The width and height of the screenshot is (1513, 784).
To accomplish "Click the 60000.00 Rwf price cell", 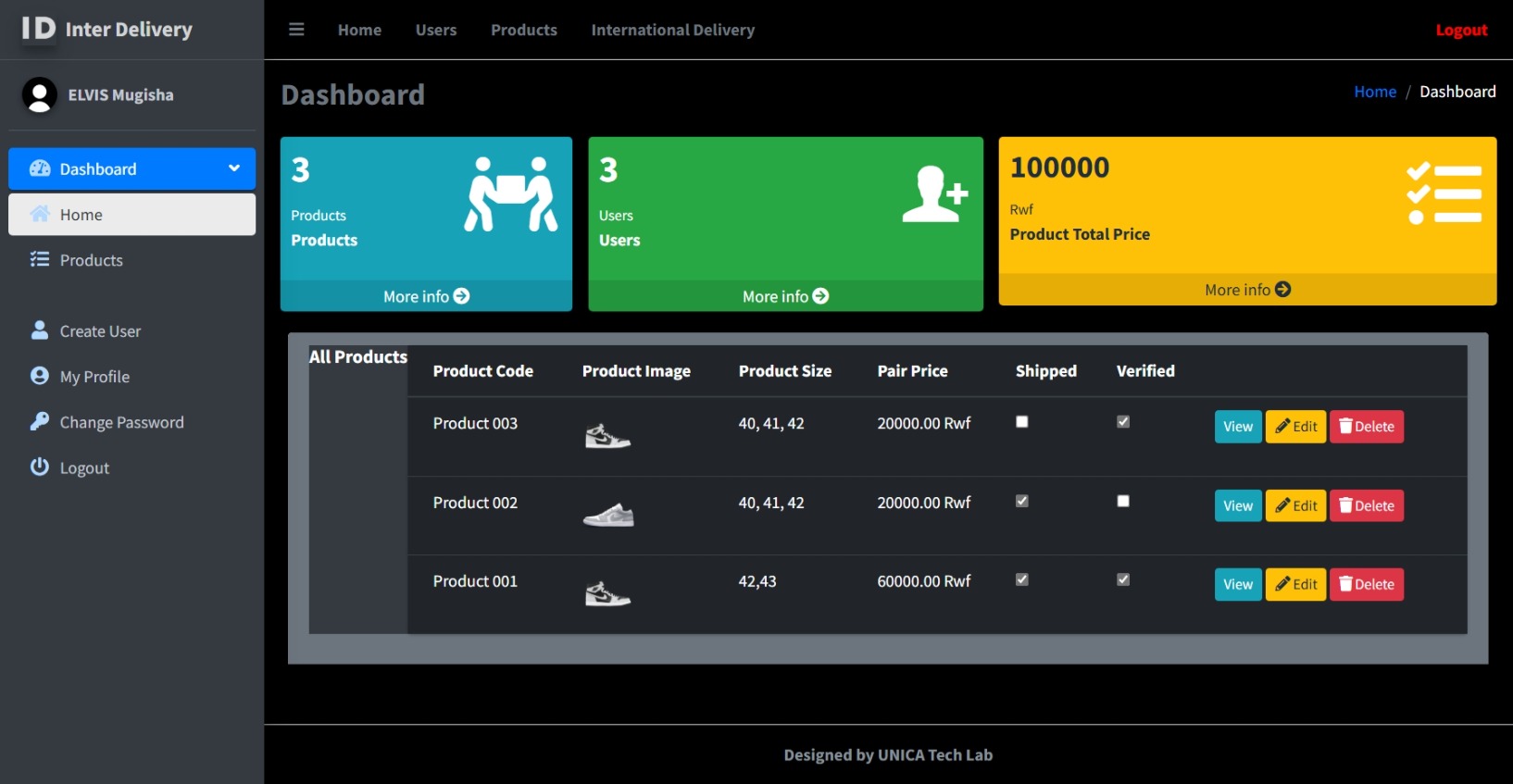I will click(924, 581).
